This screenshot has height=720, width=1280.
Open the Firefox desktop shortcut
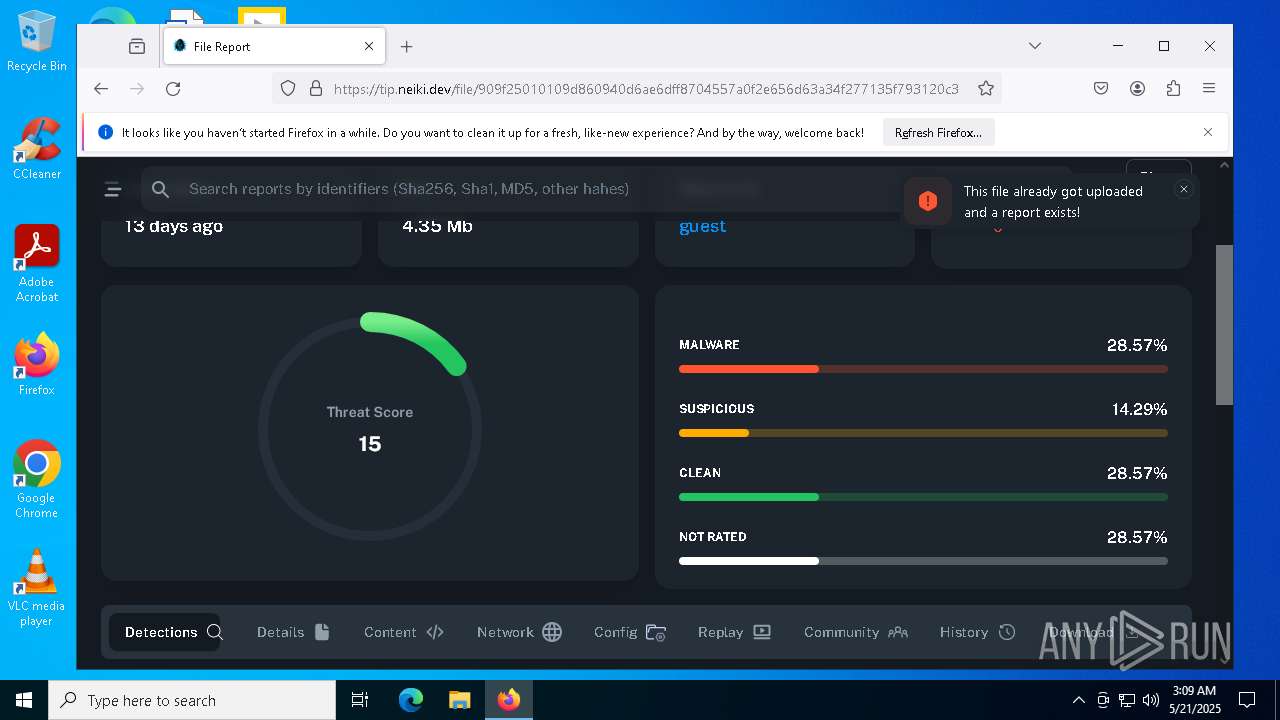point(37,364)
